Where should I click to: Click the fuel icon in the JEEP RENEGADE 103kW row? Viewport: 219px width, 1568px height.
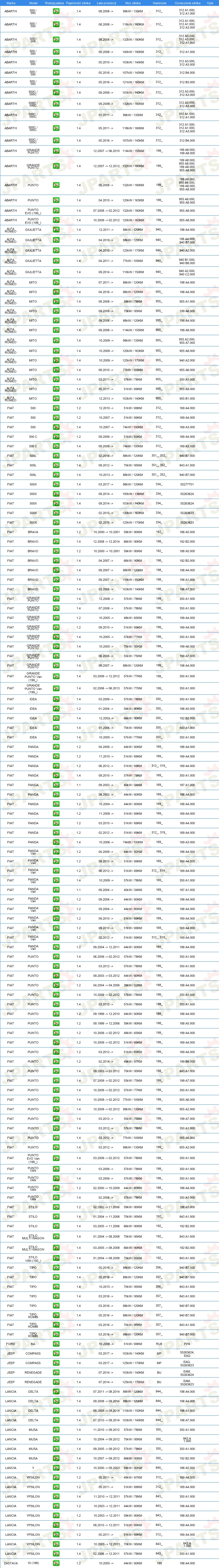56,1372
